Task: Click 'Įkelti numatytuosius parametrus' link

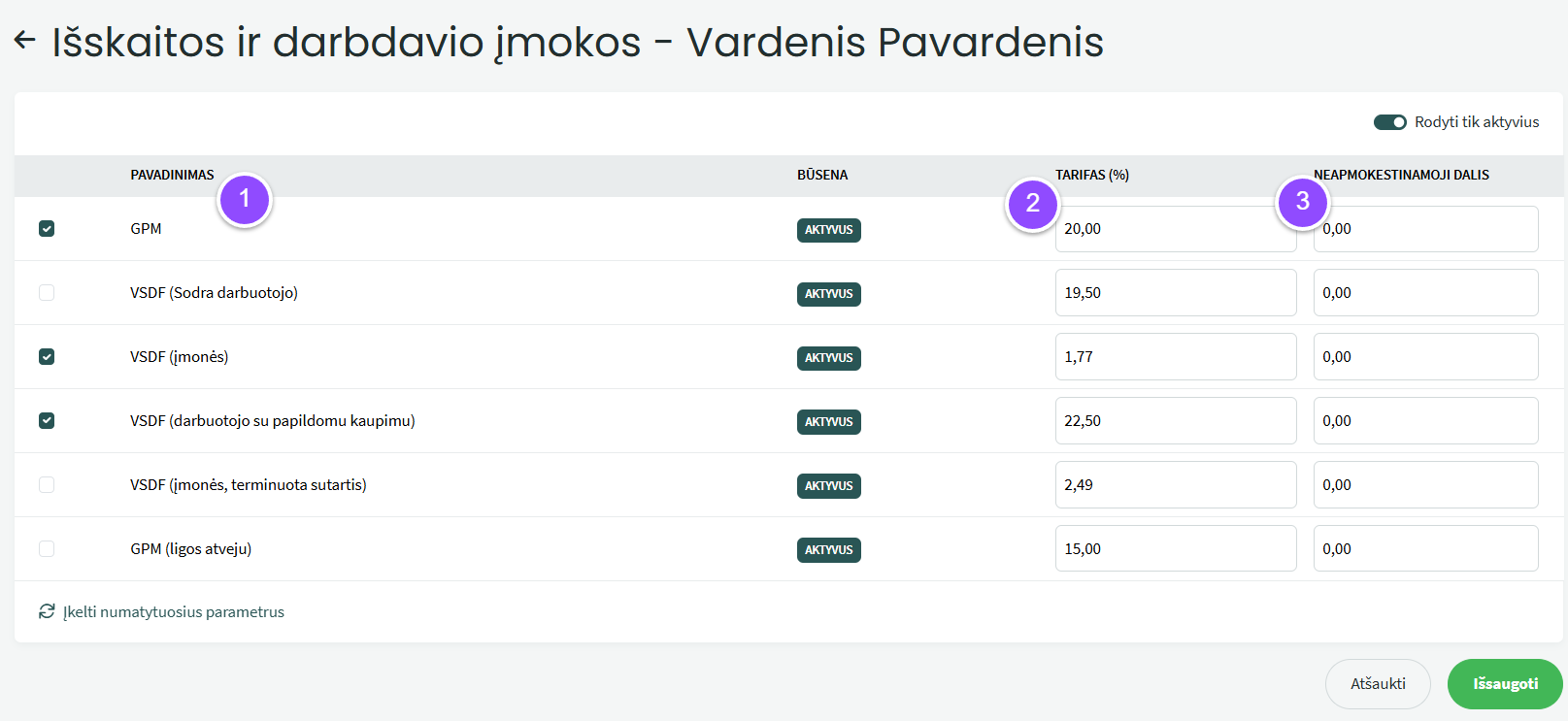Action: click(174, 612)
